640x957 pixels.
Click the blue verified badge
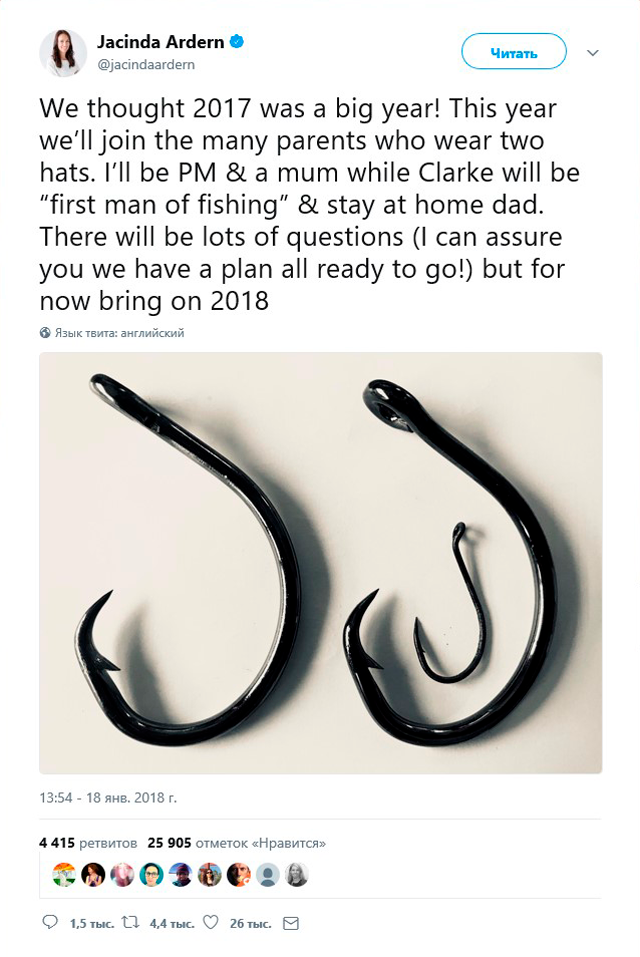[x=237, y=42]
